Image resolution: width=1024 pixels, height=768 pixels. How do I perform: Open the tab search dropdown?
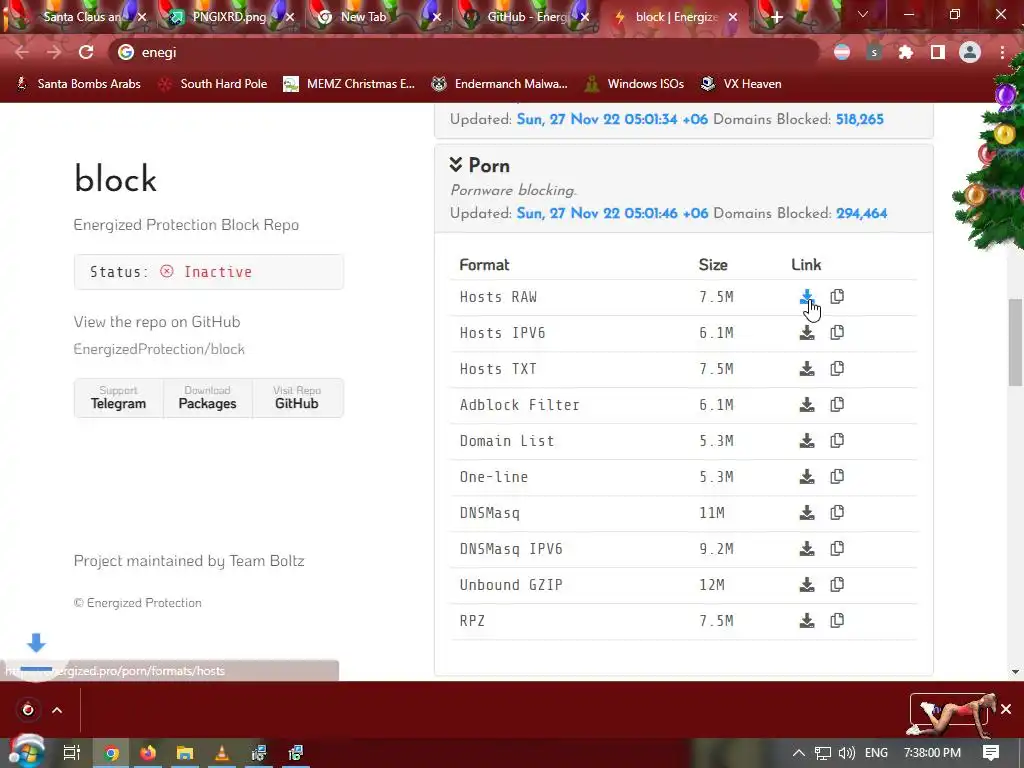(863, 14)
